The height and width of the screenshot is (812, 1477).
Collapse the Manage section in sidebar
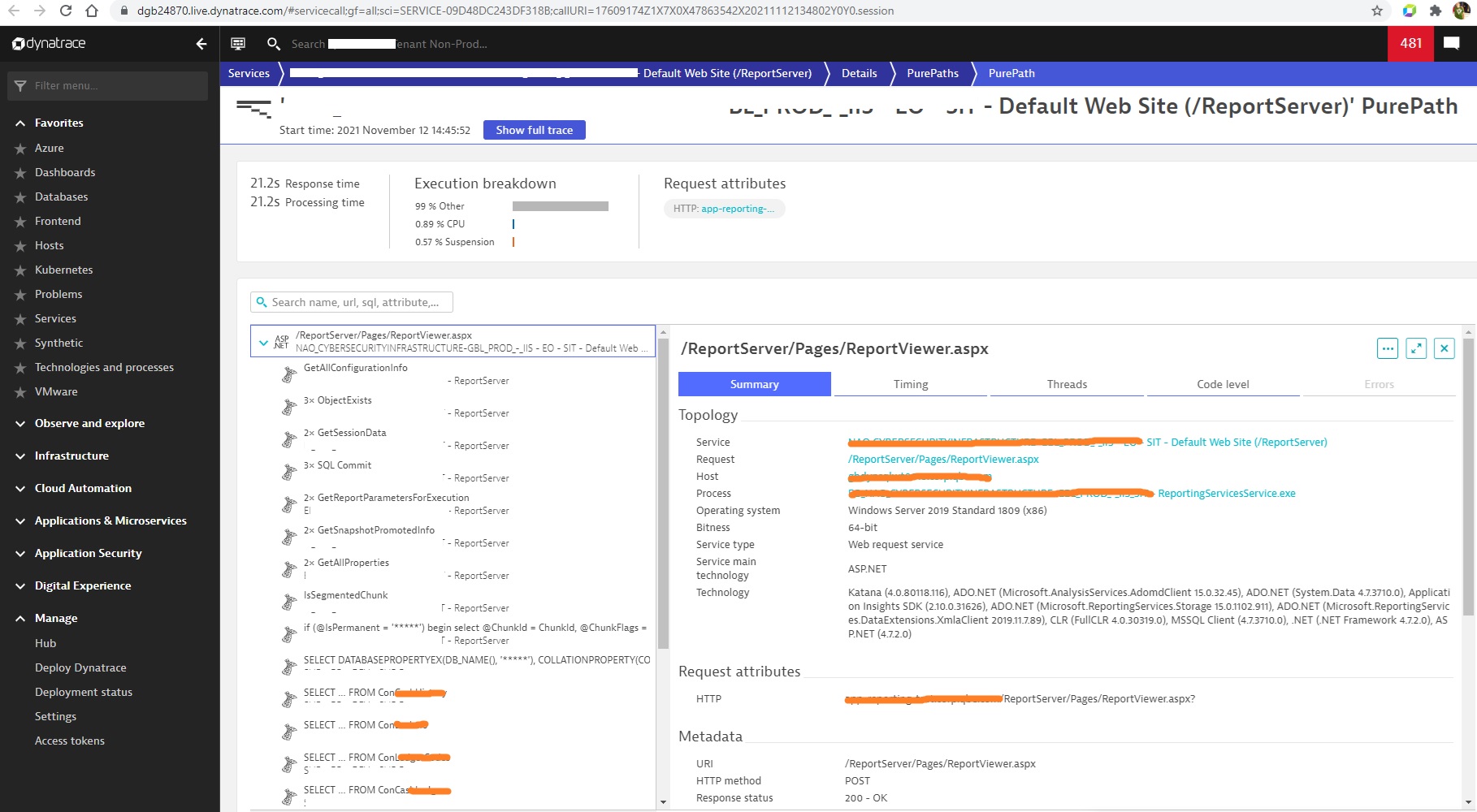pos(19,618)
